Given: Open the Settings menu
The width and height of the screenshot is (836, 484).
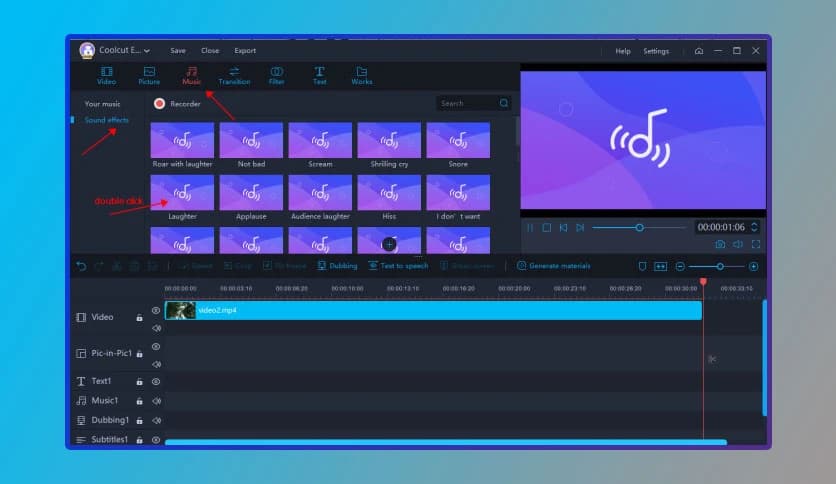Looking at the screenshot, I should tap(656, 51).
